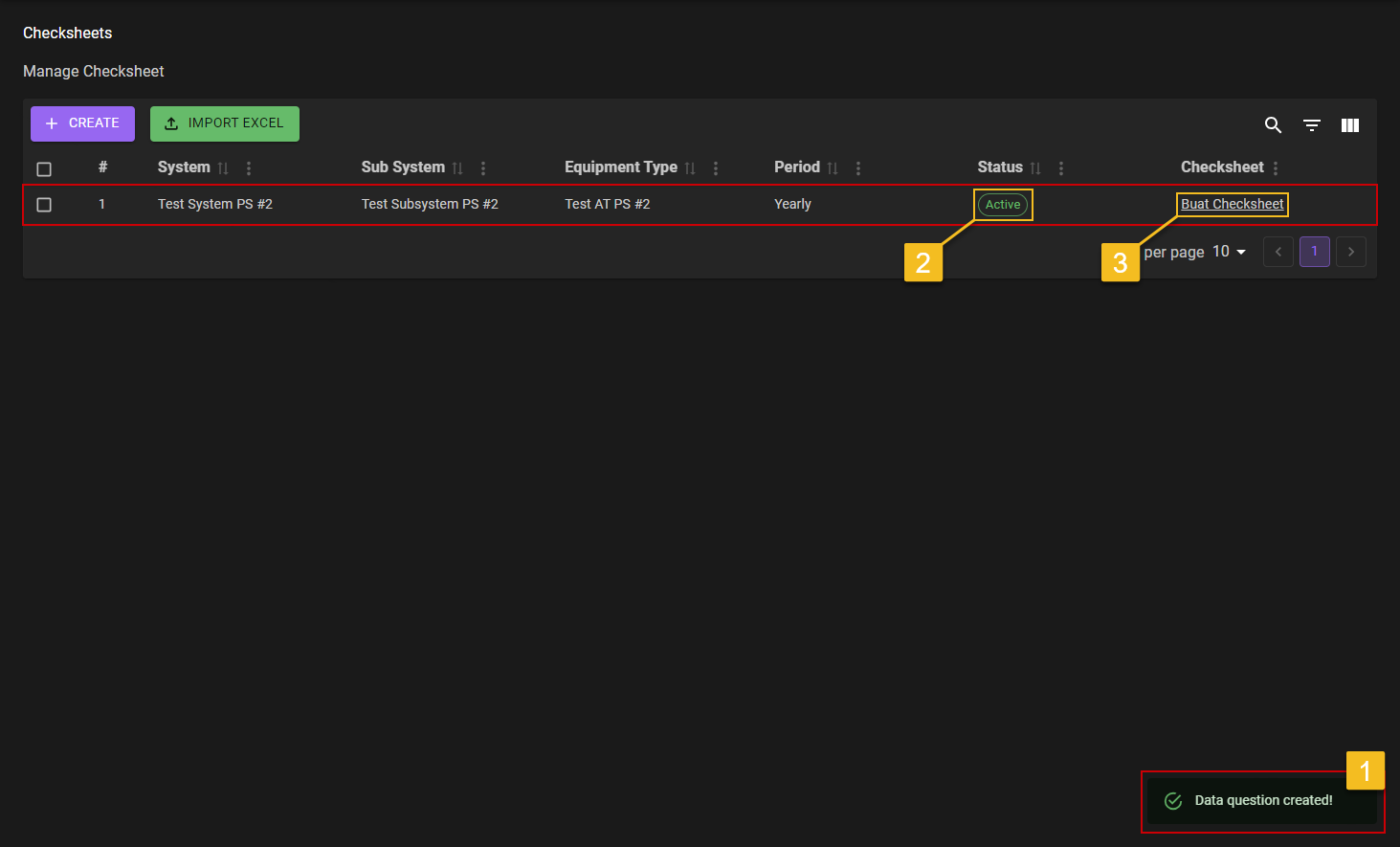Sort the Sub System column
This screenshot has width=1400, height=847.
456,167
